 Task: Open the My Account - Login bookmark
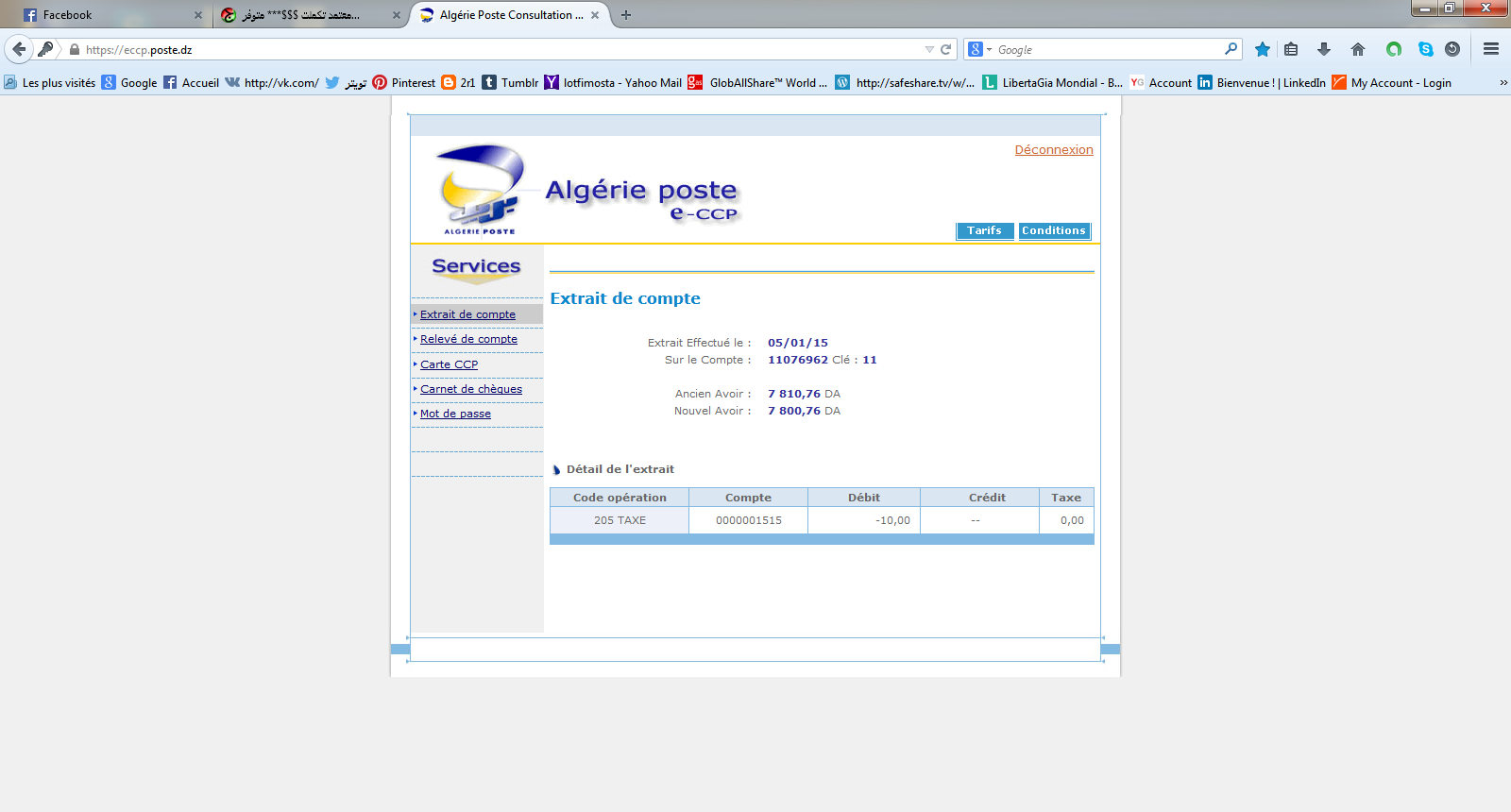click(x=1391, y=83)
